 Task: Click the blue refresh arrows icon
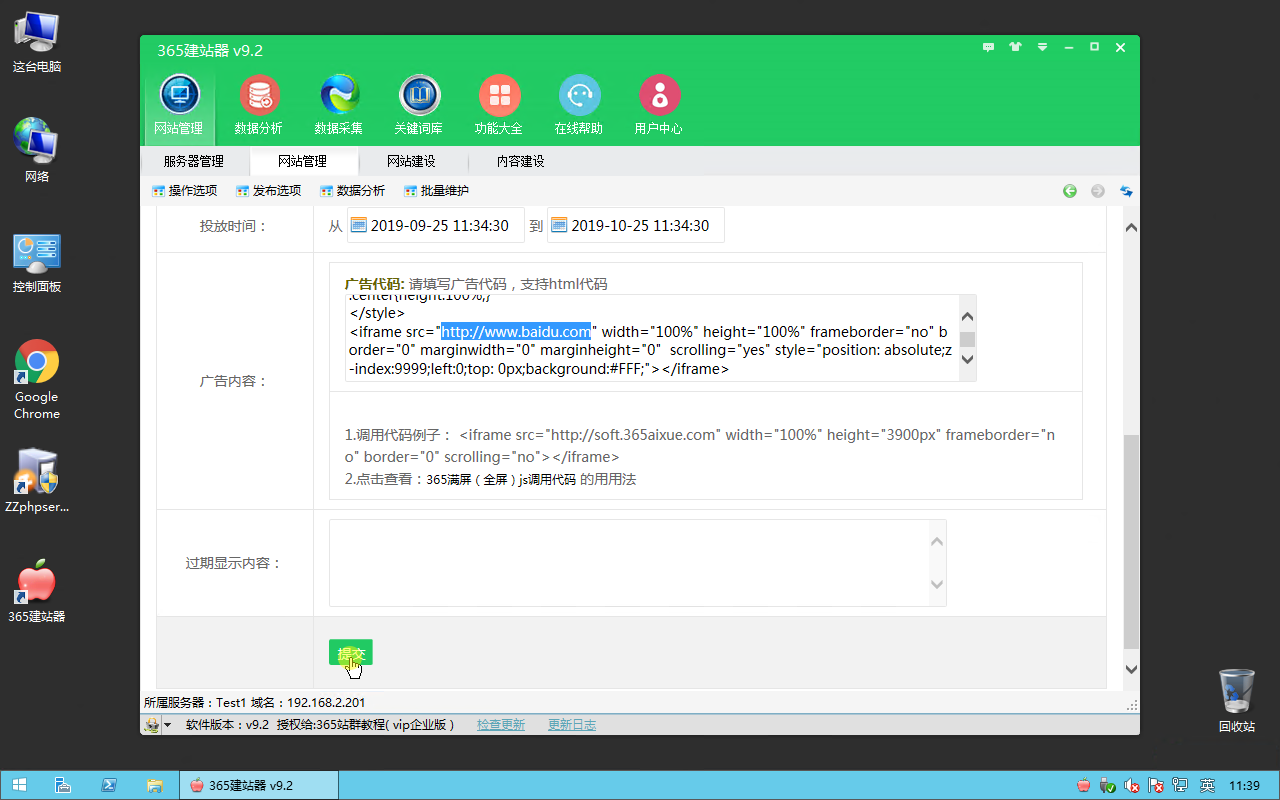click(1126, 191)
